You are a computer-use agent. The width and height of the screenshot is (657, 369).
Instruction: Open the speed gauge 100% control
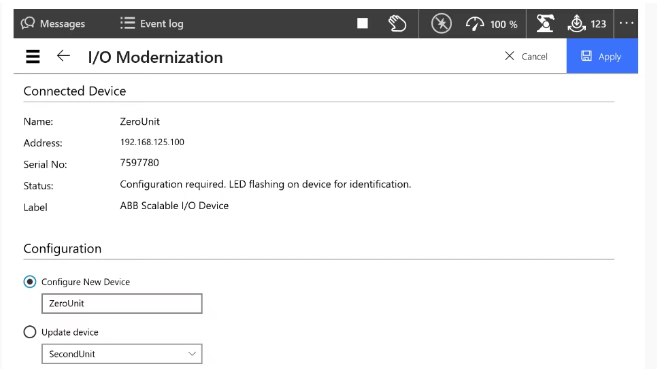tap(491, 24)
